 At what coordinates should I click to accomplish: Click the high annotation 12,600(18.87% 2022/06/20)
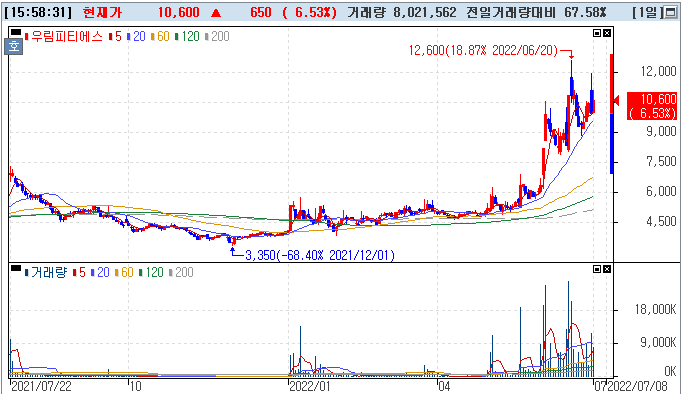click(483, 50)
